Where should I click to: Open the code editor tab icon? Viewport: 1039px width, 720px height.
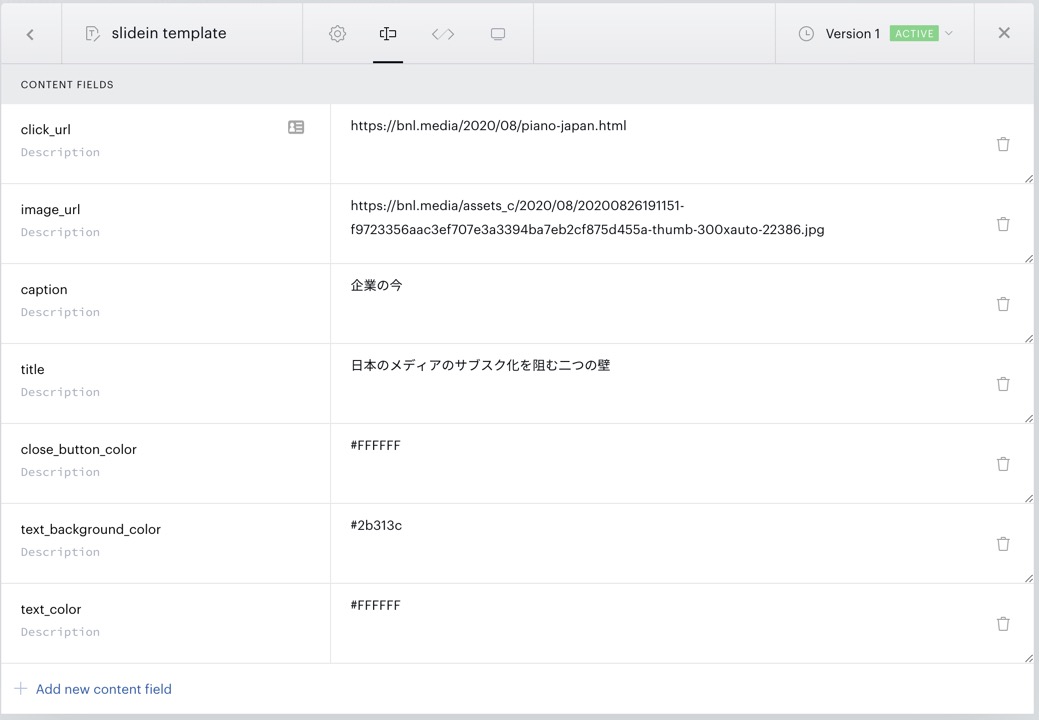(x=443, y=34)
